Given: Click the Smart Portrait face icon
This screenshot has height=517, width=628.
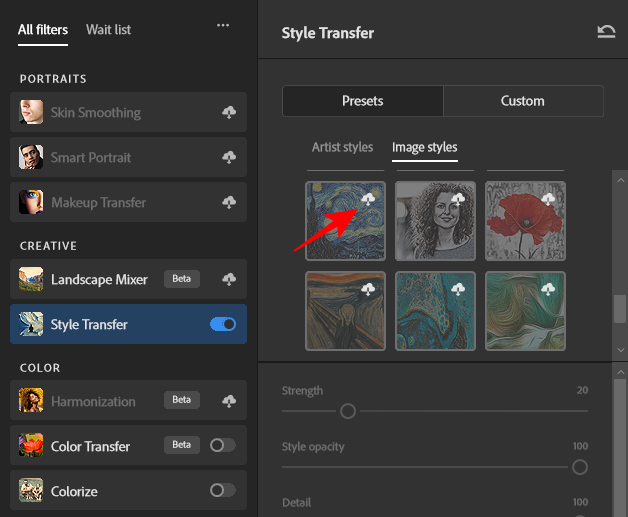Looking at the screenshot, I should [31, 157].
